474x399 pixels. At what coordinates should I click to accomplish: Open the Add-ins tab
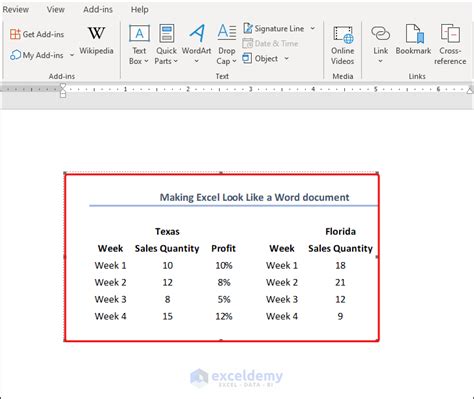(98, 10)
